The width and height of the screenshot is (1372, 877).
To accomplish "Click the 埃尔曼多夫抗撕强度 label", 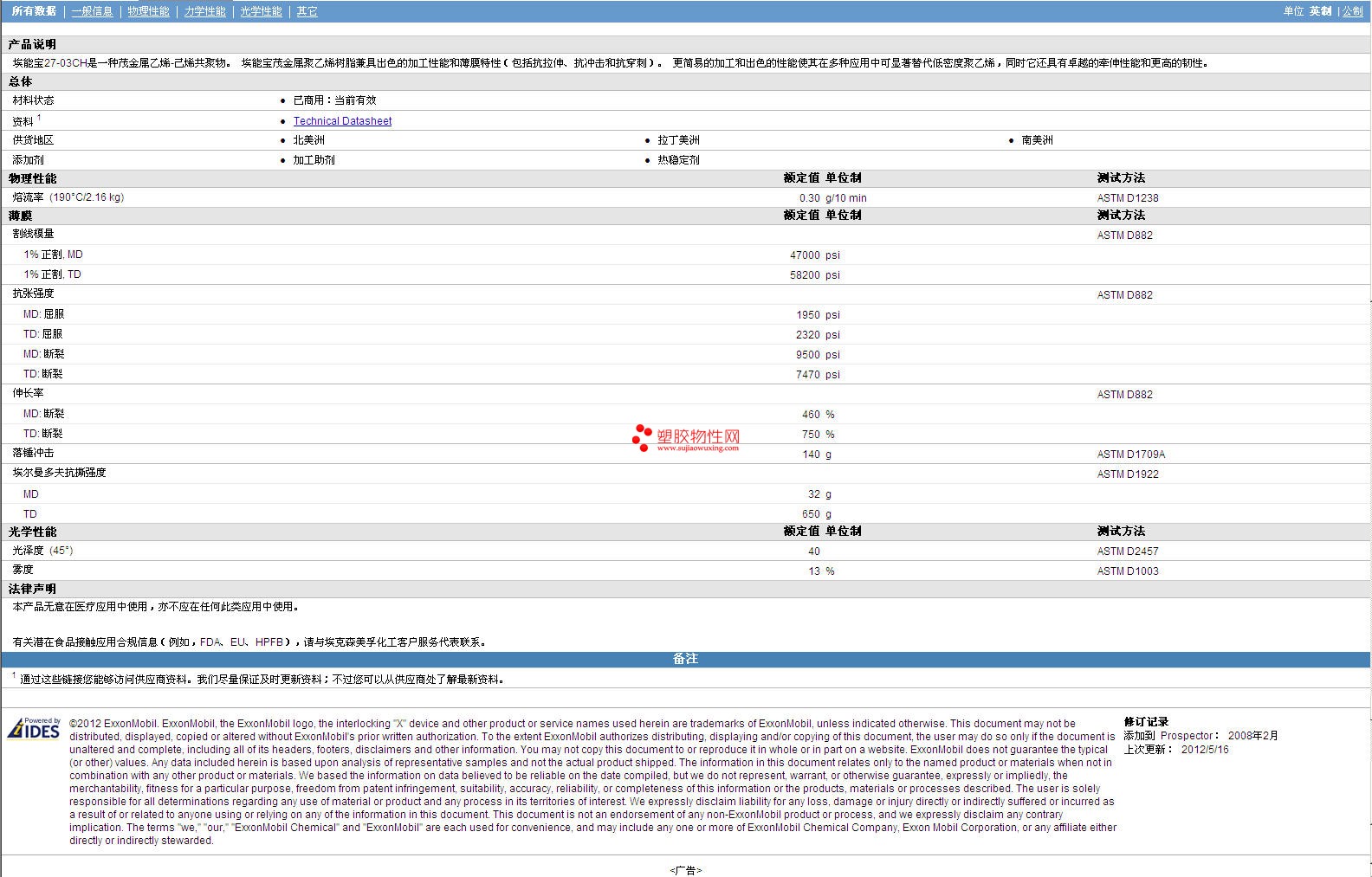I will click(59, 473).
